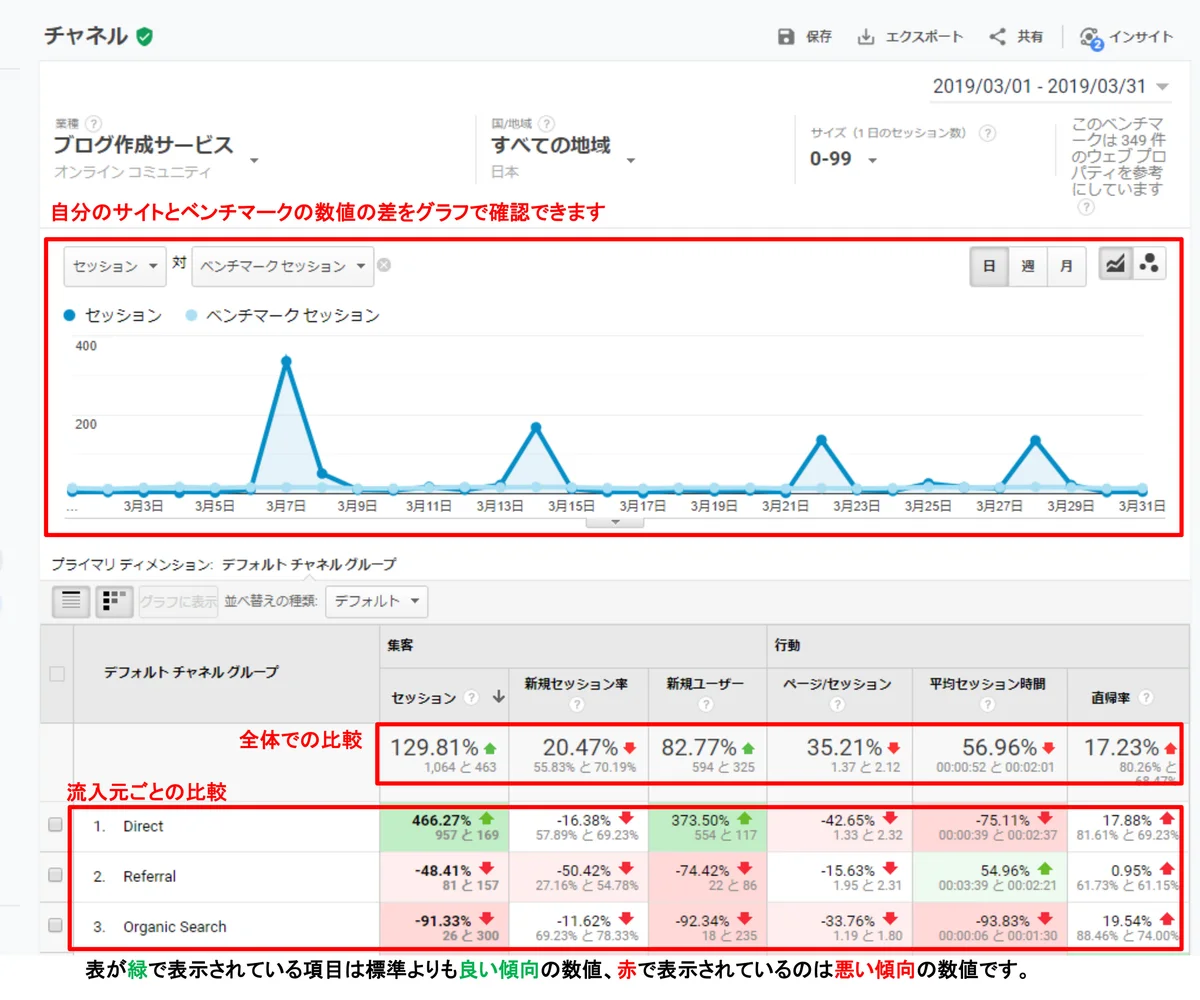Select the pivot grid view icon
The width and height of the screenshot is (1200, 1000).
tap(114, 601)
